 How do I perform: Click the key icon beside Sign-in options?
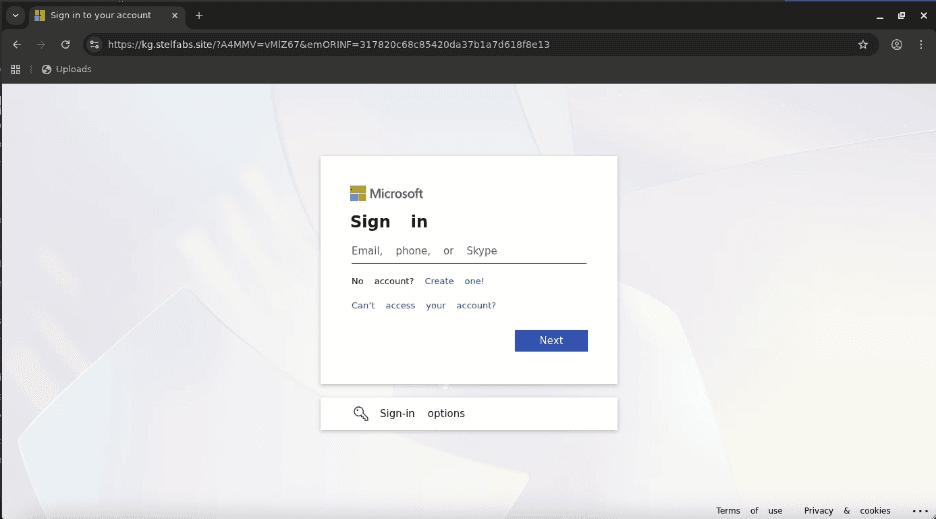pyautogui.click(x=361, y=413)
